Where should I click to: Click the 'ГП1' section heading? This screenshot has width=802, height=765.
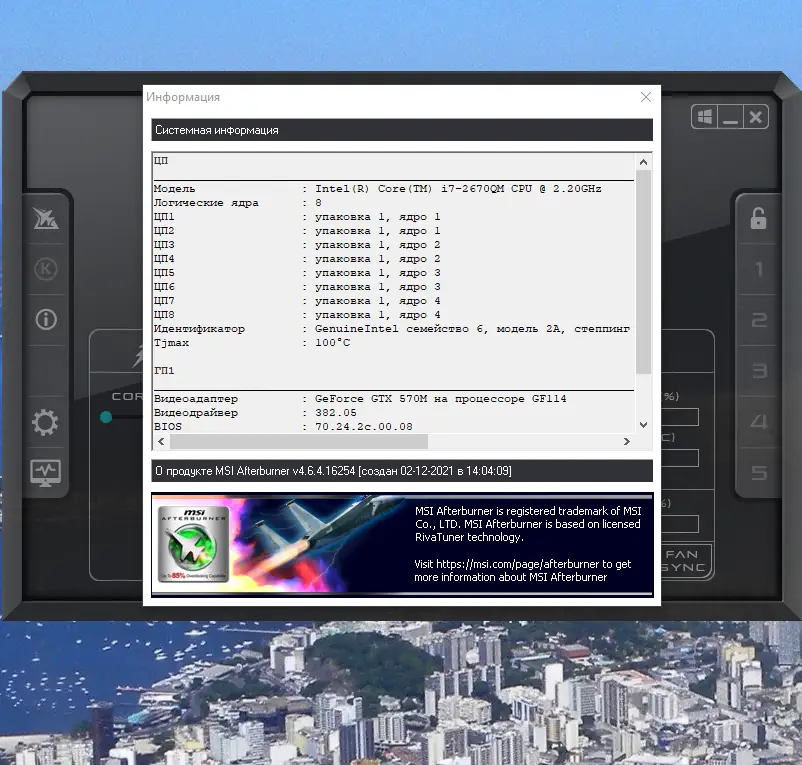[164, 371]
